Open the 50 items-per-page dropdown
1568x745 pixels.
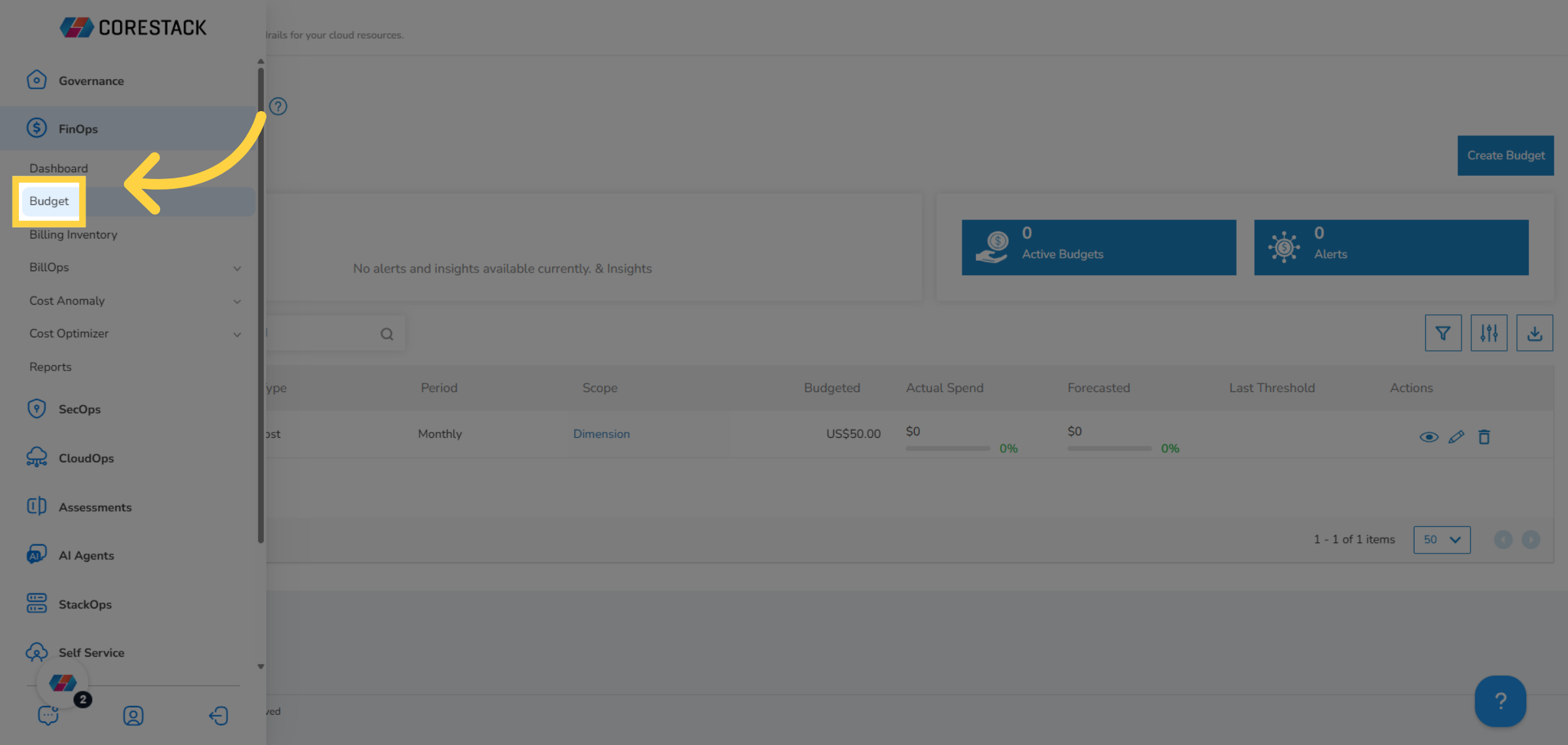tap(1442, 540)
